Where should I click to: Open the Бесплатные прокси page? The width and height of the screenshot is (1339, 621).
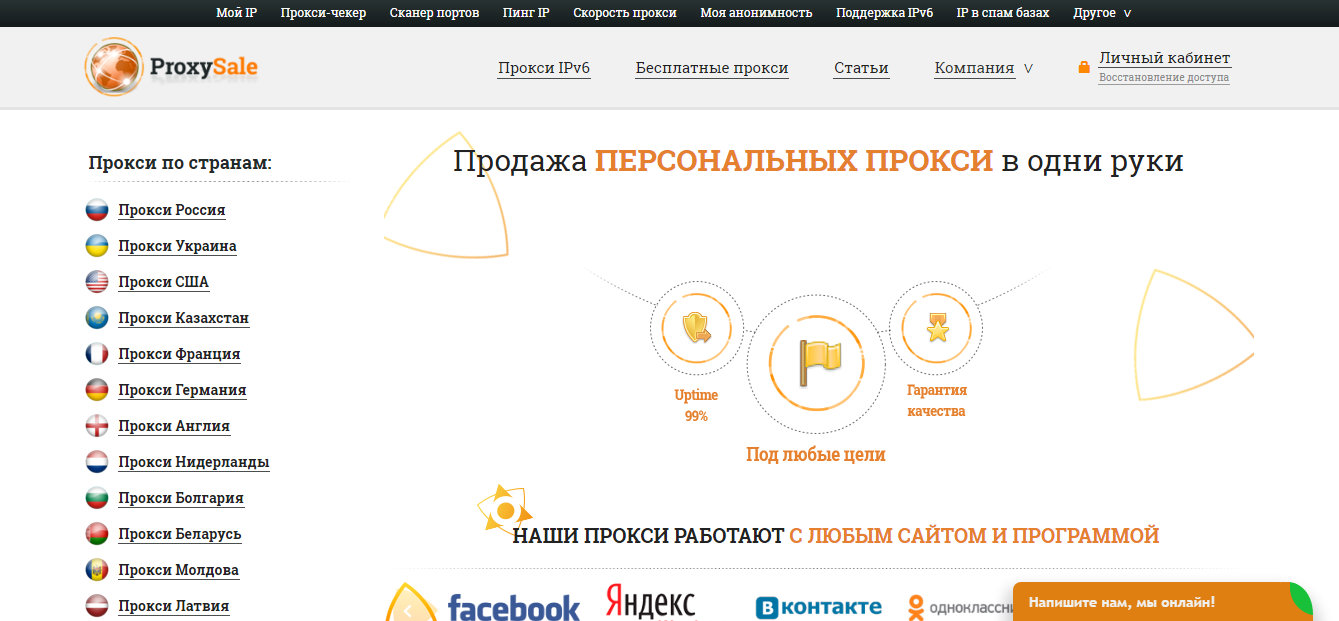pos(711,68)
